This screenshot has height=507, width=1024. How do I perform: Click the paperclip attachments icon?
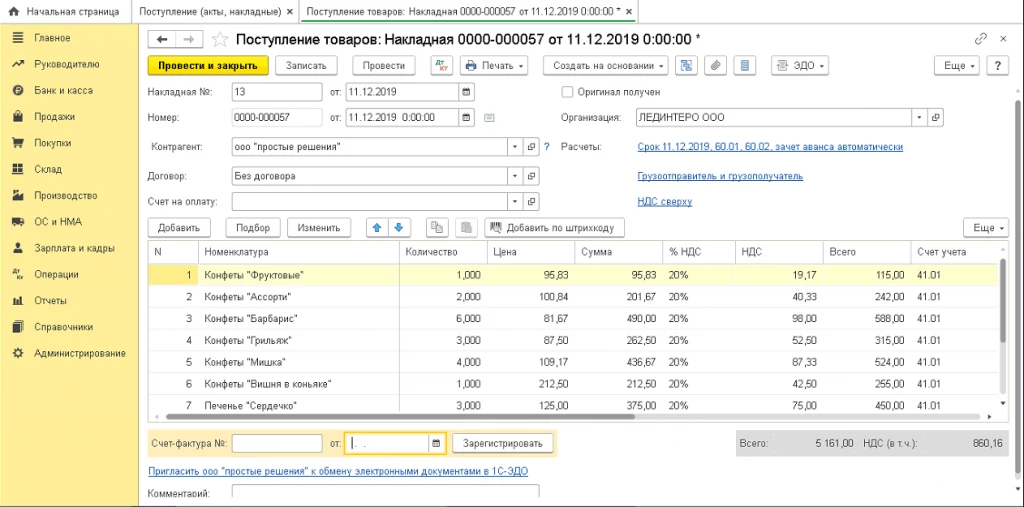tap(716, 65)
